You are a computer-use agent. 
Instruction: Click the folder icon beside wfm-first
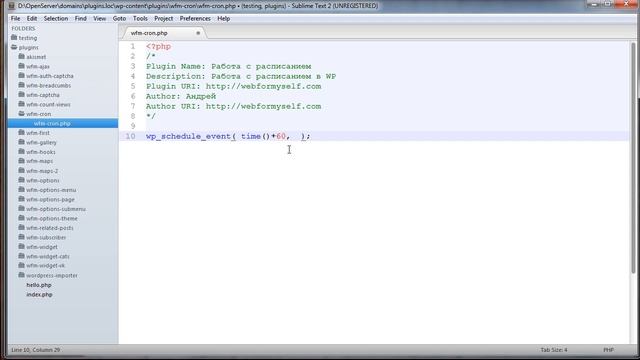[x=22, y=133]
